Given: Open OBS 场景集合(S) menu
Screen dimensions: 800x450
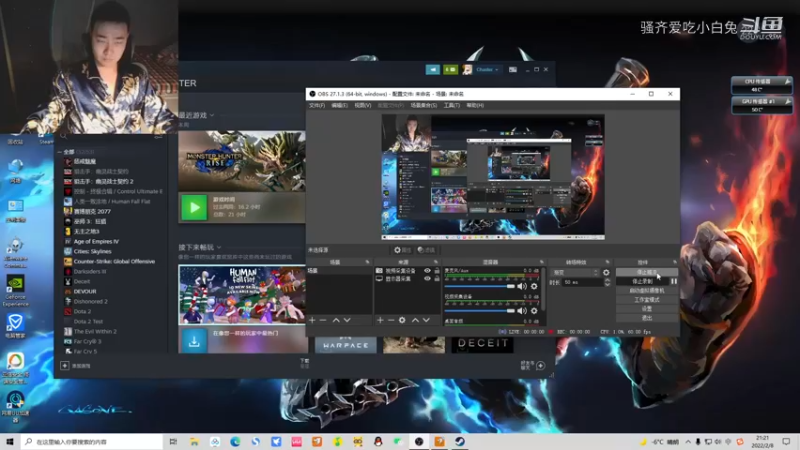Looking at the screenshot, I should click(423, 105).
